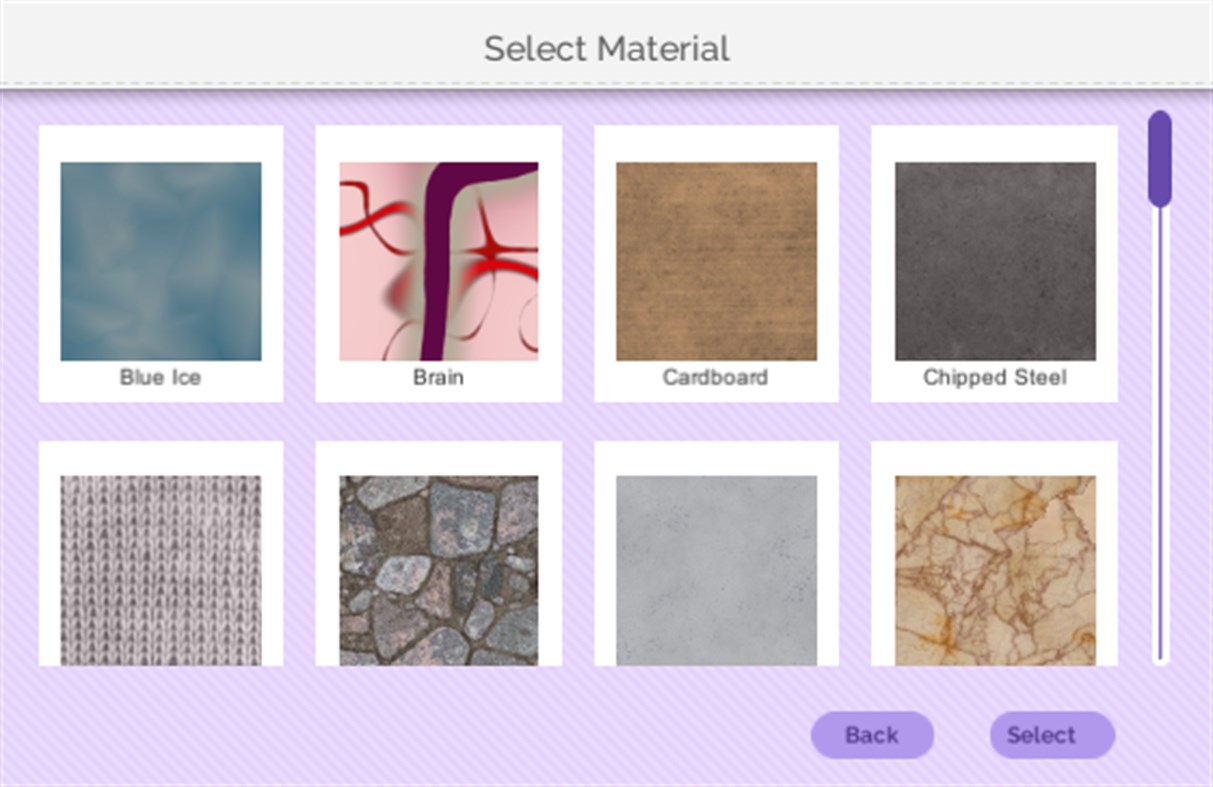1213x787 pixels.
Task: Choose the cracked marble texture tile
Action: (995, 570)
